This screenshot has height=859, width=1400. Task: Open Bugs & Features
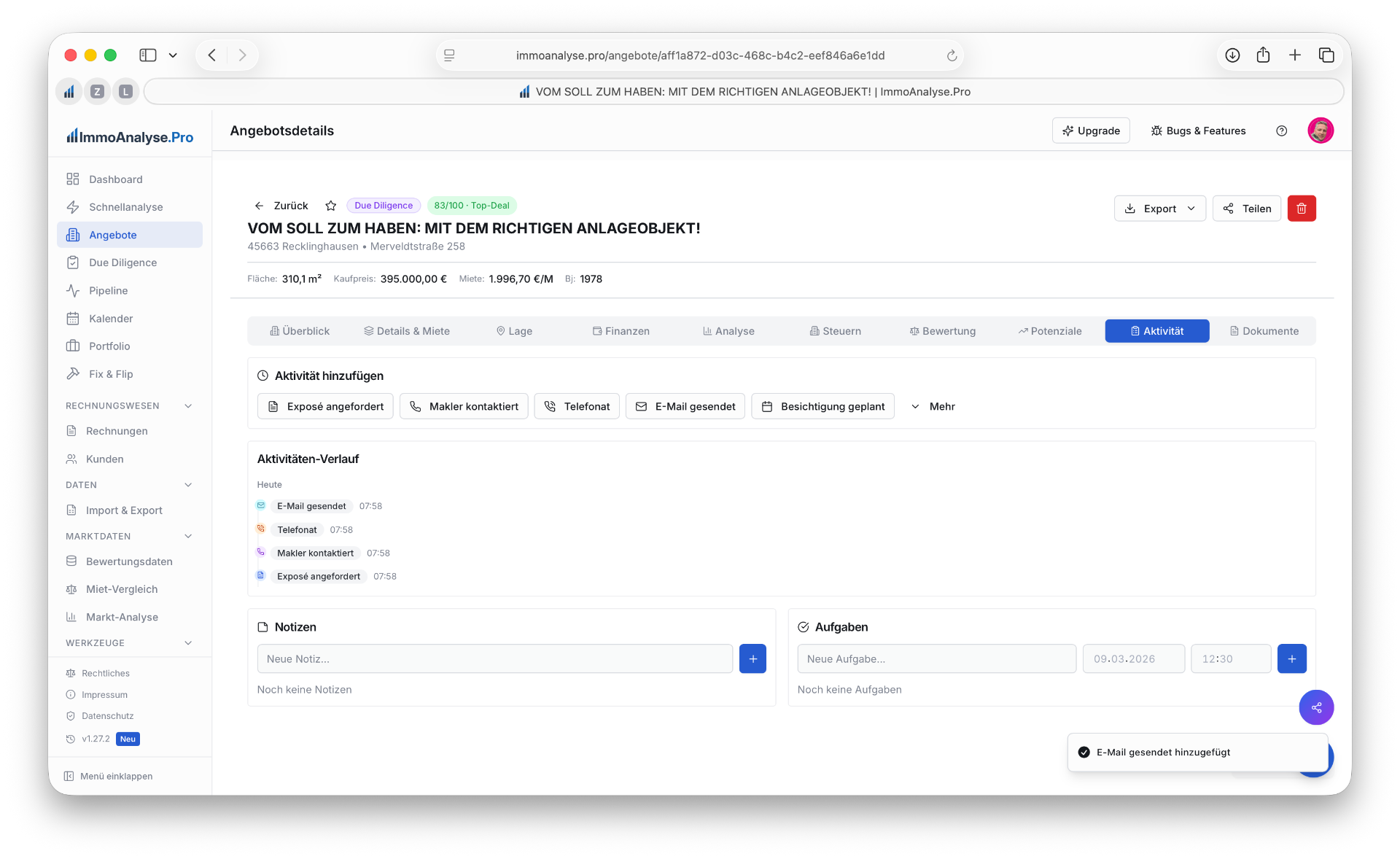1198,131
